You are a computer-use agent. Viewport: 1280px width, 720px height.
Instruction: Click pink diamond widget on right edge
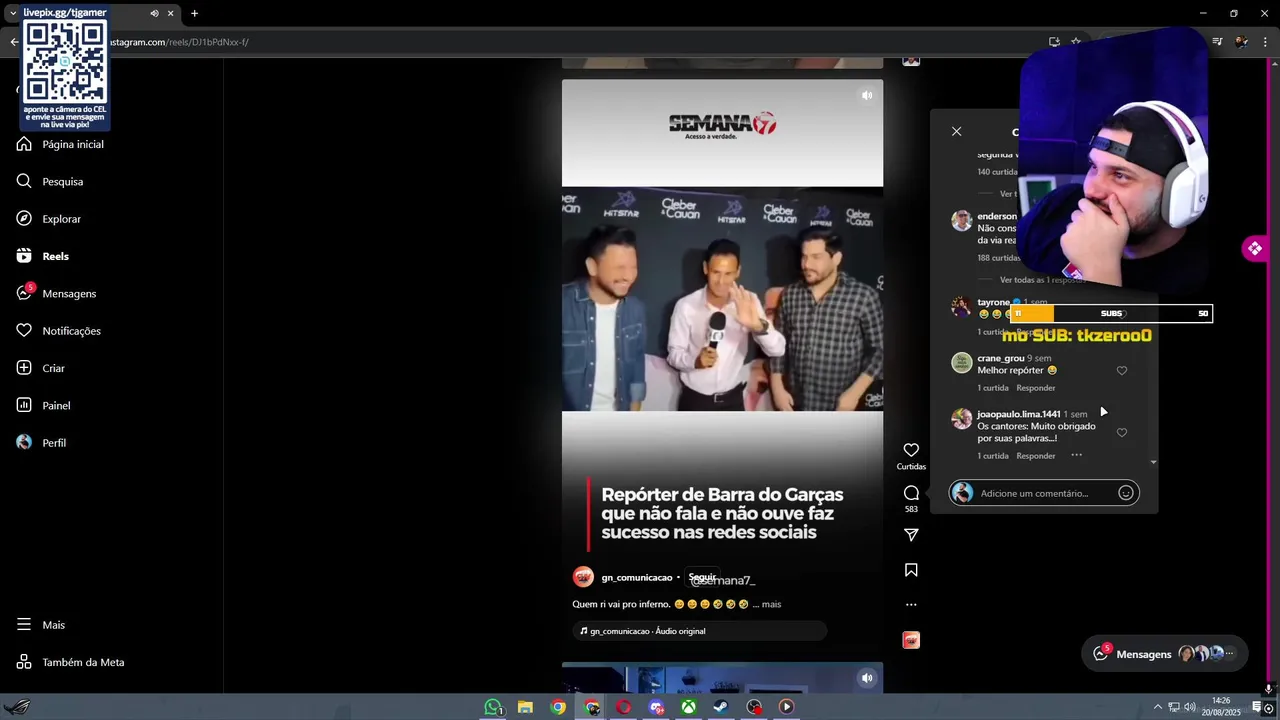click(1254, 248)
